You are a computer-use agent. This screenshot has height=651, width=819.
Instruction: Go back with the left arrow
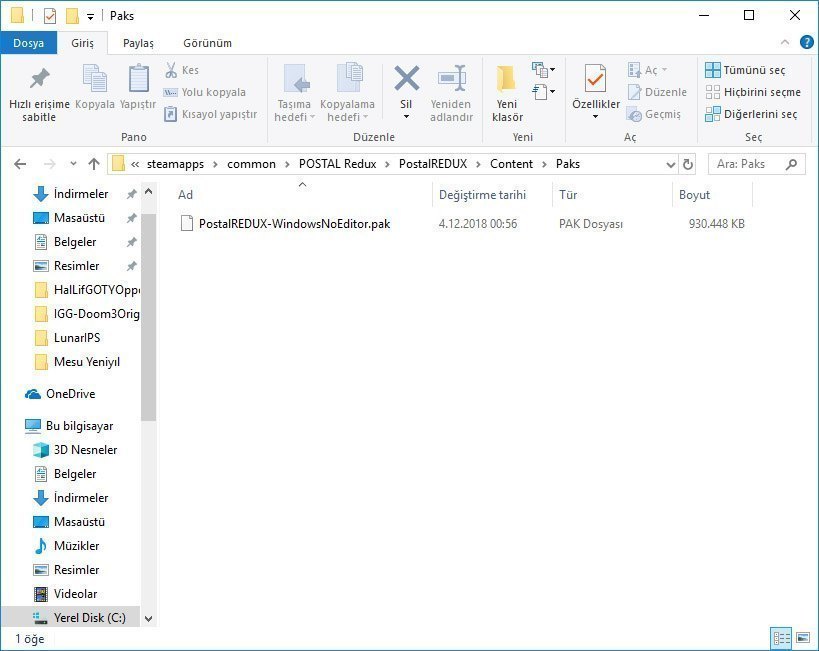20,164
